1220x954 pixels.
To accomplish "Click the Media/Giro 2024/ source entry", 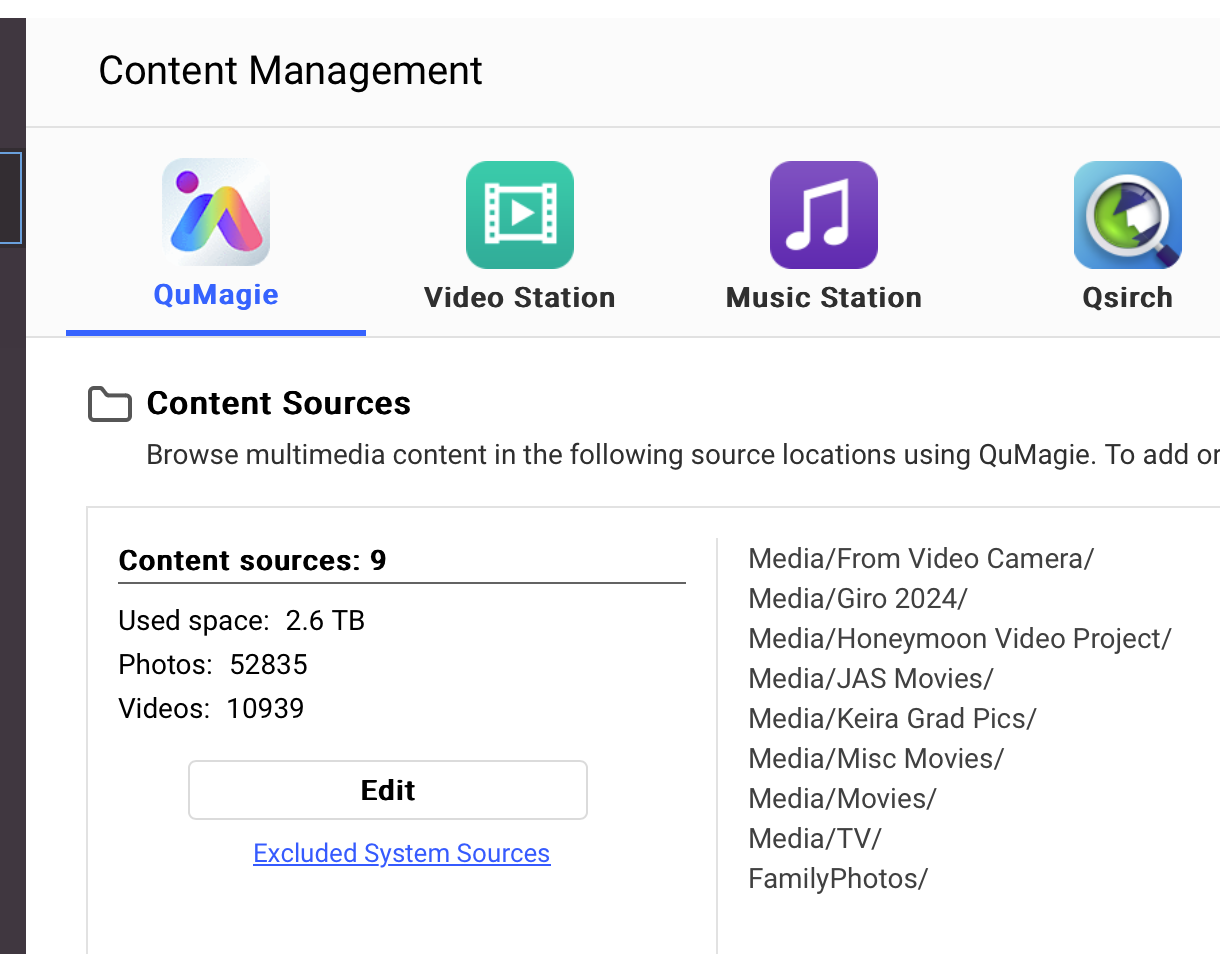I will [x=857, y=598].
